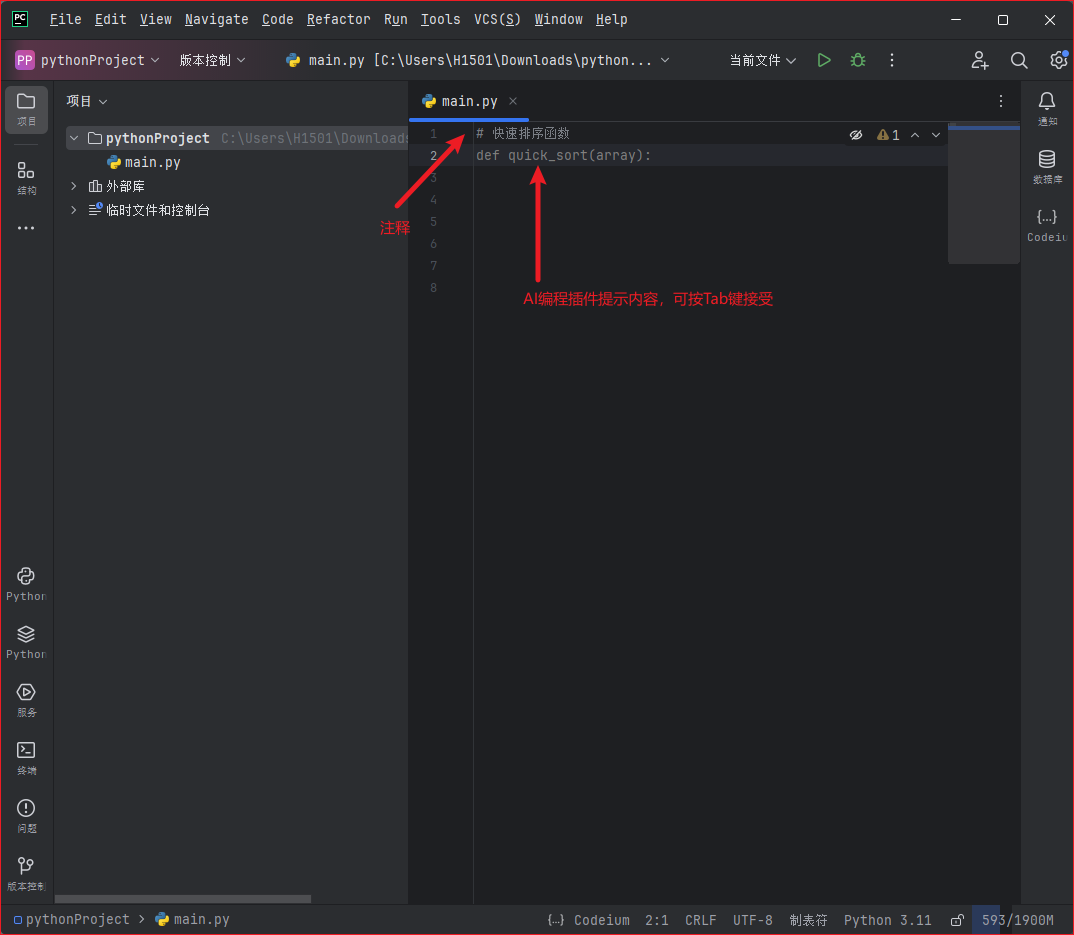Open IDE settings with the gear icon
This screenshot has height=935, width=1074.
pos(1059,60)
